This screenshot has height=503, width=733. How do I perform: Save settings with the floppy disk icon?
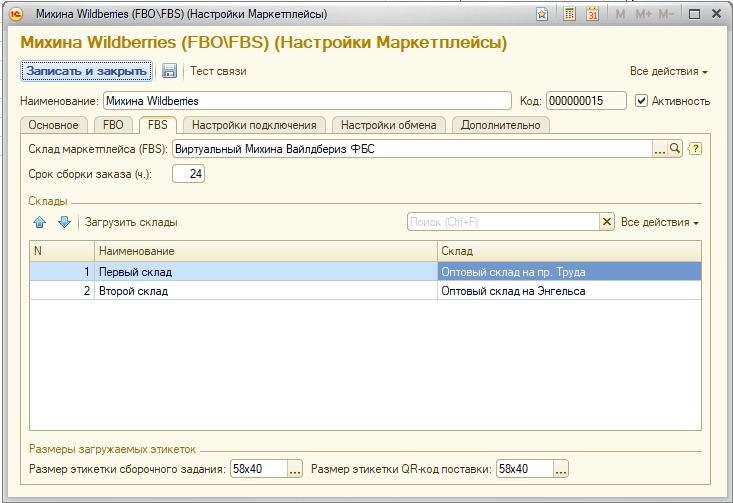click(169, 71)
